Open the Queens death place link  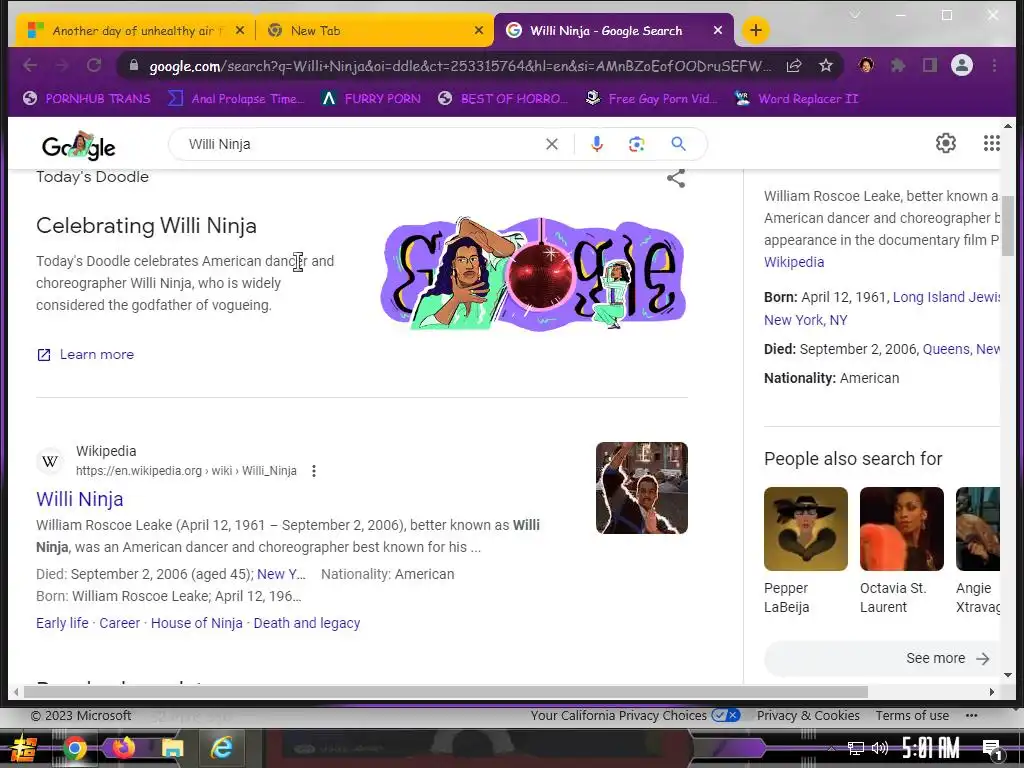[x=961, y=349]
